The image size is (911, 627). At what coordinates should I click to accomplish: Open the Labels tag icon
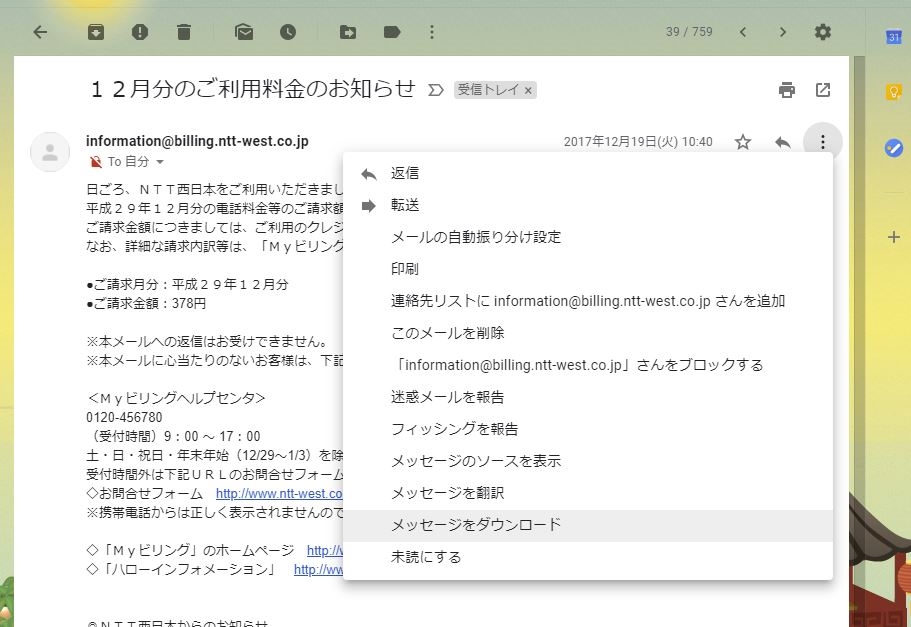pyautogui.click(x=392, y=32)
